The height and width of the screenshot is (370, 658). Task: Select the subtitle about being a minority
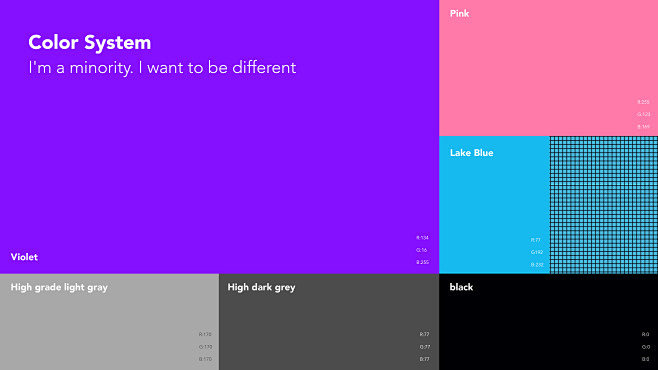(x=162, y=68)
